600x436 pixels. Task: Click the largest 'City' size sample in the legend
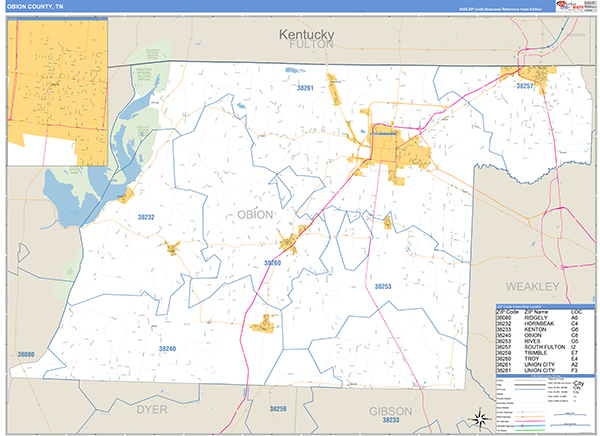coord(579,384)
